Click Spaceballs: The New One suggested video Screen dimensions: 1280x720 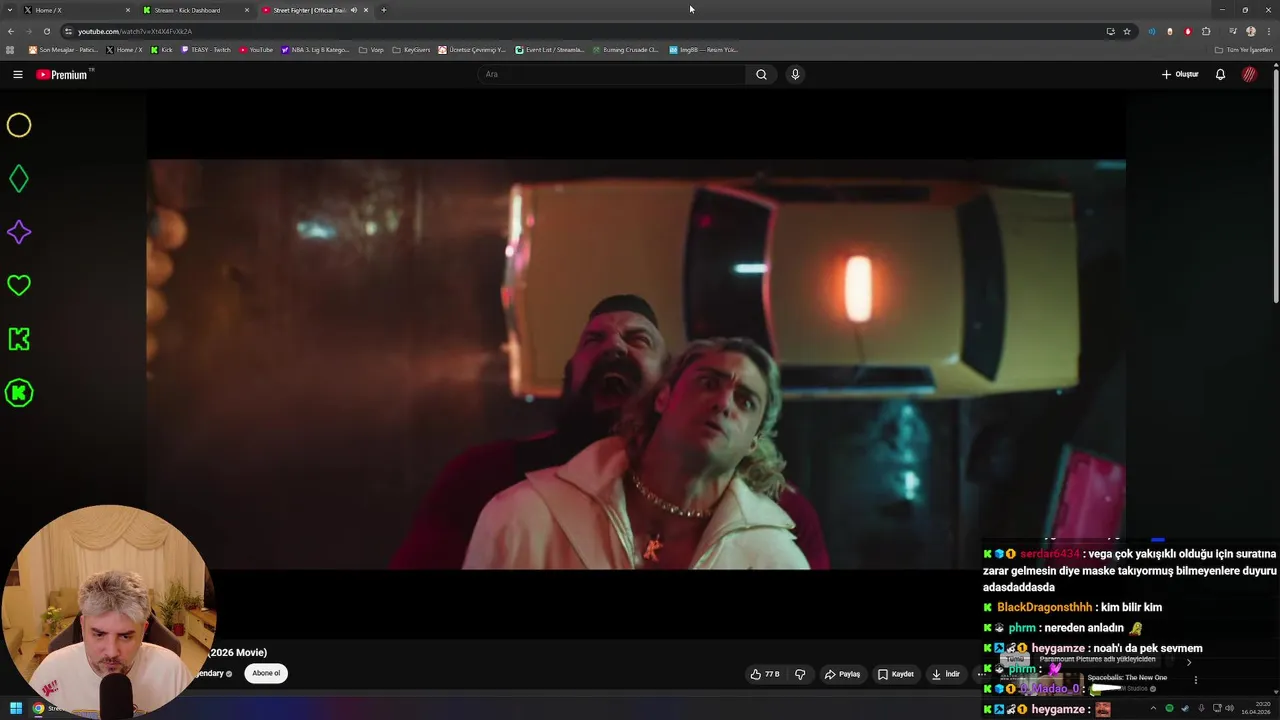pos(1127,677)
